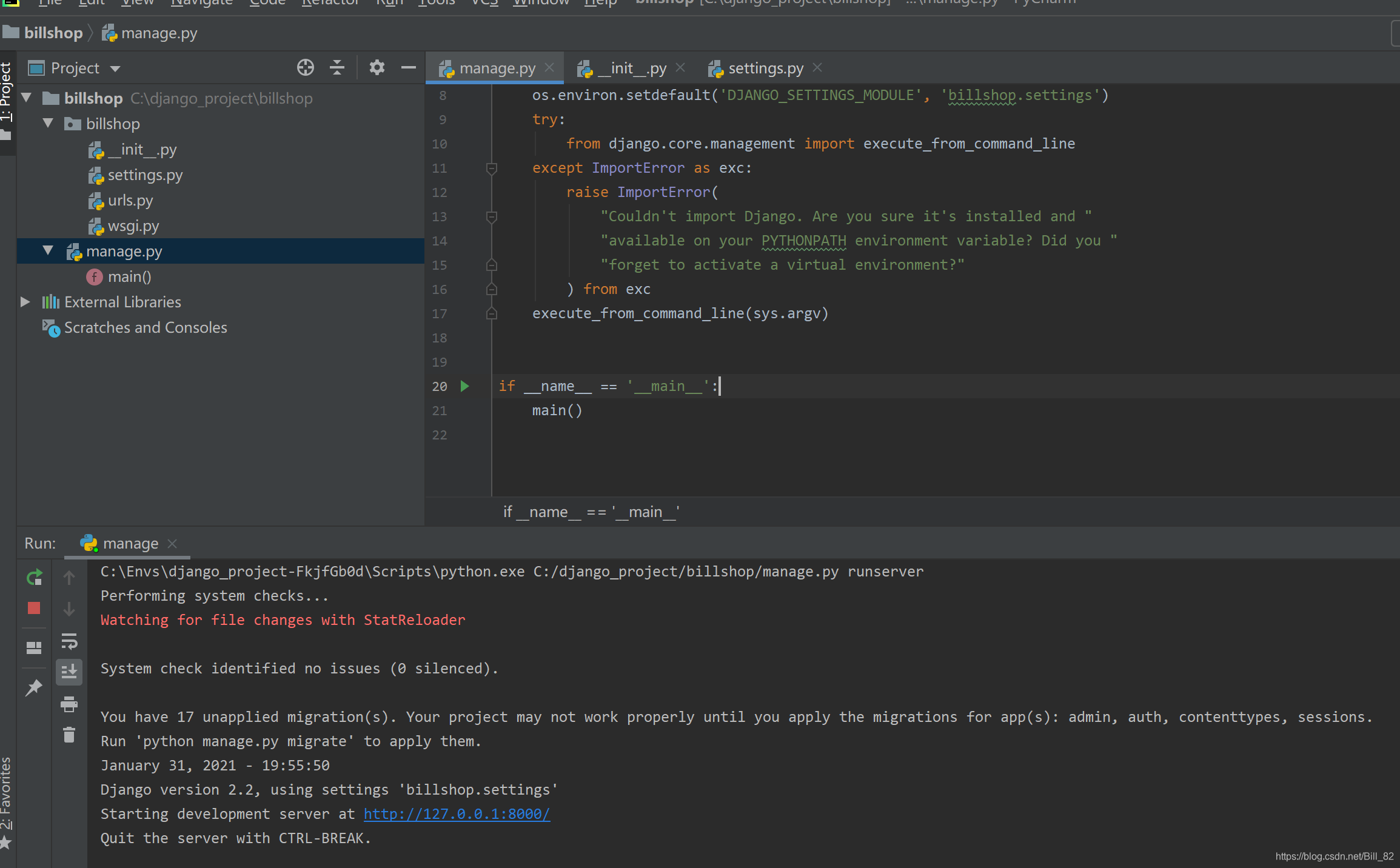Click the http://127.0.0.1:8000/ link
This screenshot has height=868, width=1400.
[456, 814]
